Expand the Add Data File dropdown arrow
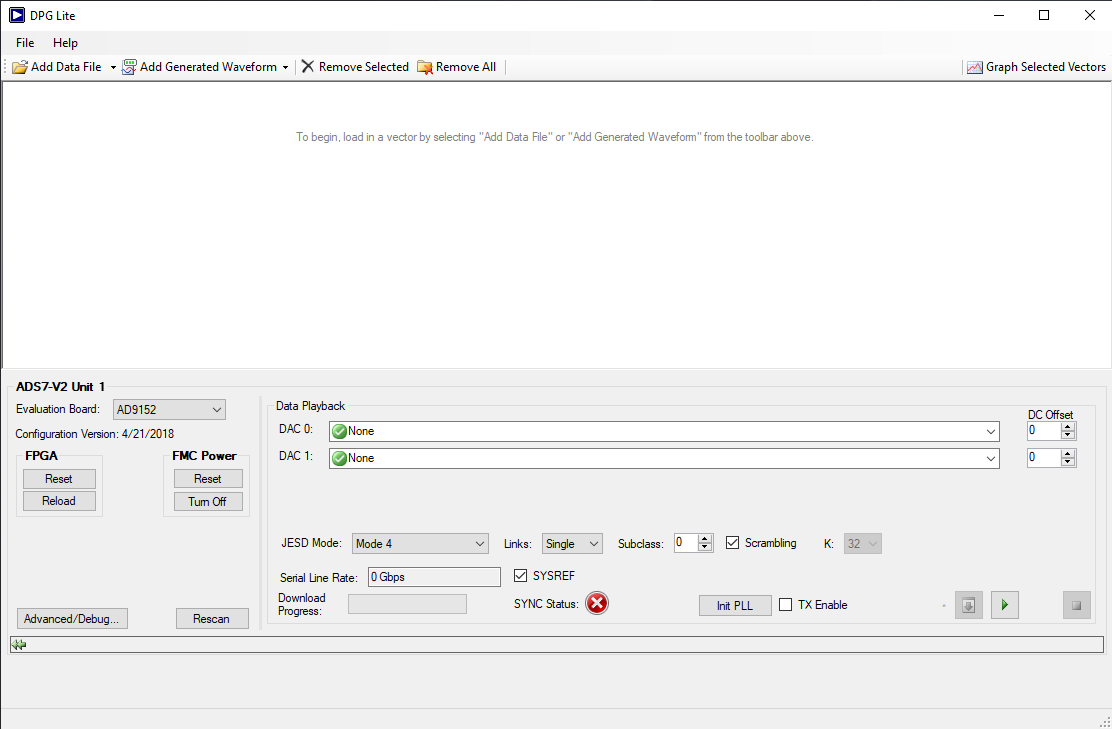The image size is (1112, 729). 113,67
